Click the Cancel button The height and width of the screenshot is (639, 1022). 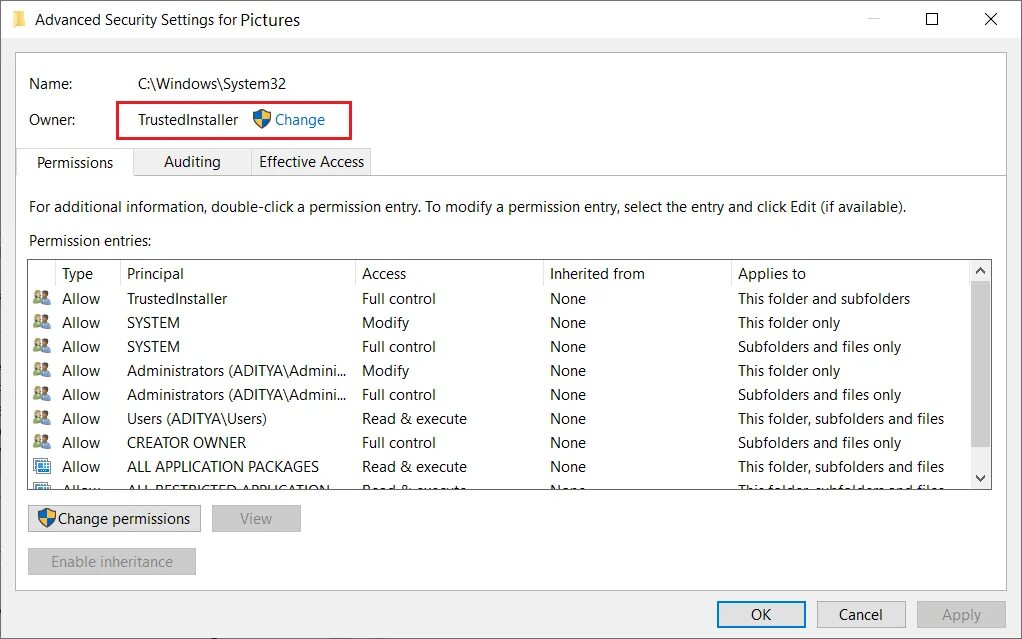point(860,615)
